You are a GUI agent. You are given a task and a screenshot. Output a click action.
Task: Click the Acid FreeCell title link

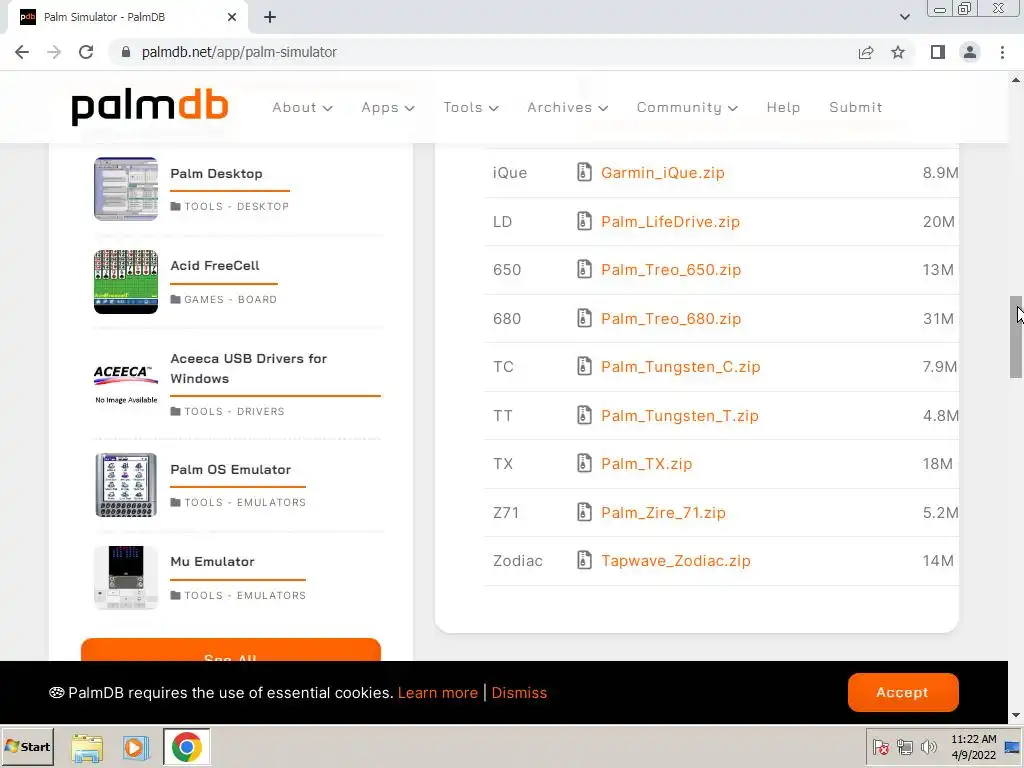[x=215, y=266]
